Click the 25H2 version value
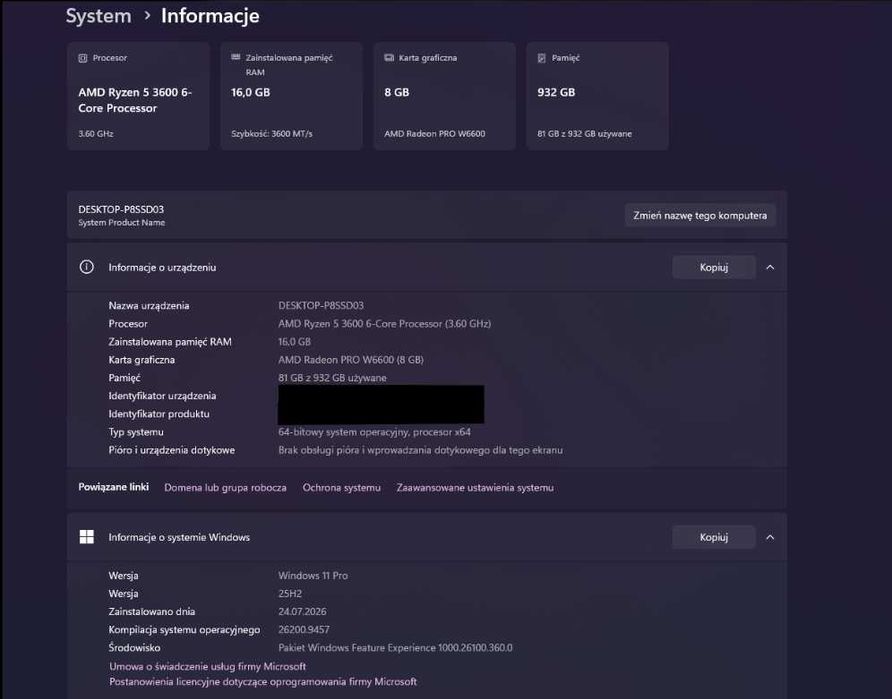892x699 pixels. click(x=290, y=593)
